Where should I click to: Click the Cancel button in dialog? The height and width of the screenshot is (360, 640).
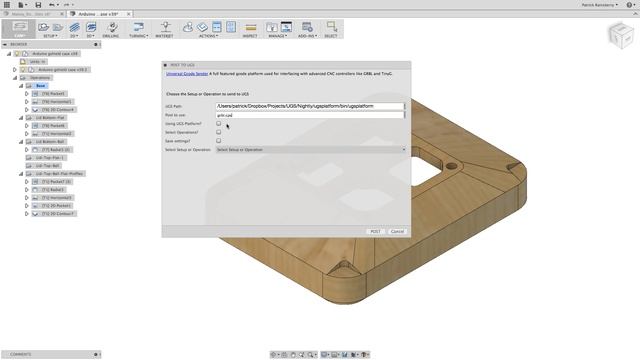[397, 231]
